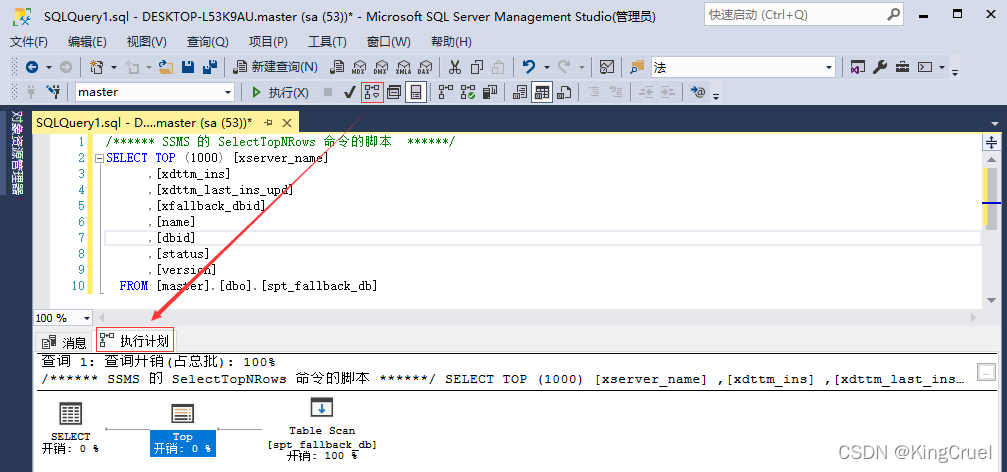Click the Undo arrow icon
1007x472 pixels.
click(529, 67)
